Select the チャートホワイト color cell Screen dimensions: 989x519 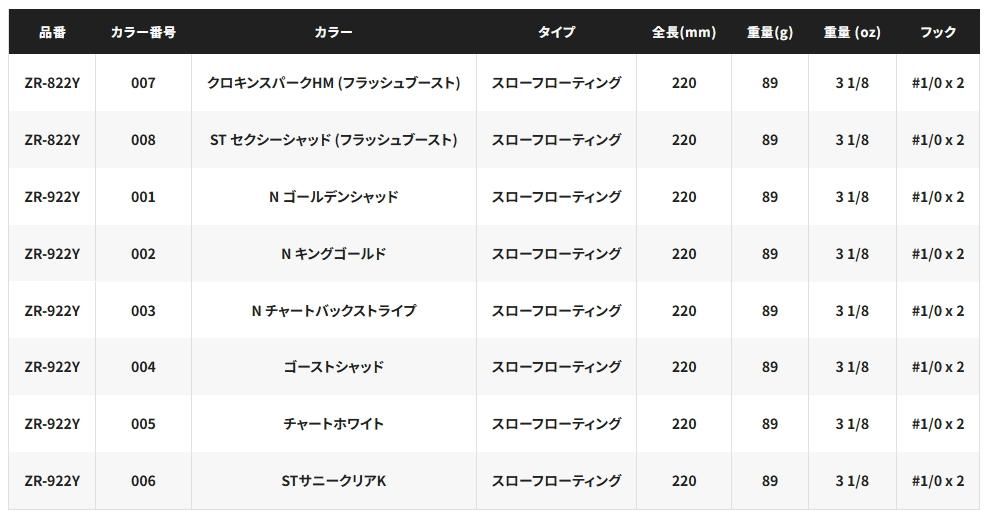point(333,424)
